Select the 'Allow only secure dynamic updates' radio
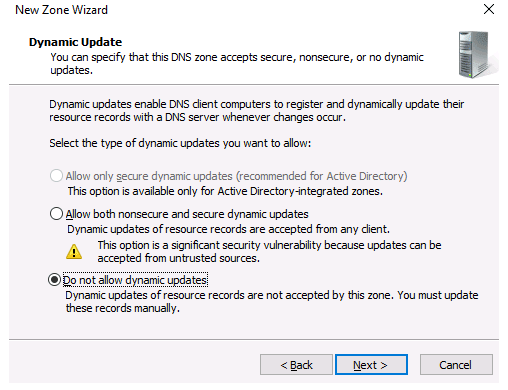The height and width of the screenshot is (390, 508). pos(56,176)
